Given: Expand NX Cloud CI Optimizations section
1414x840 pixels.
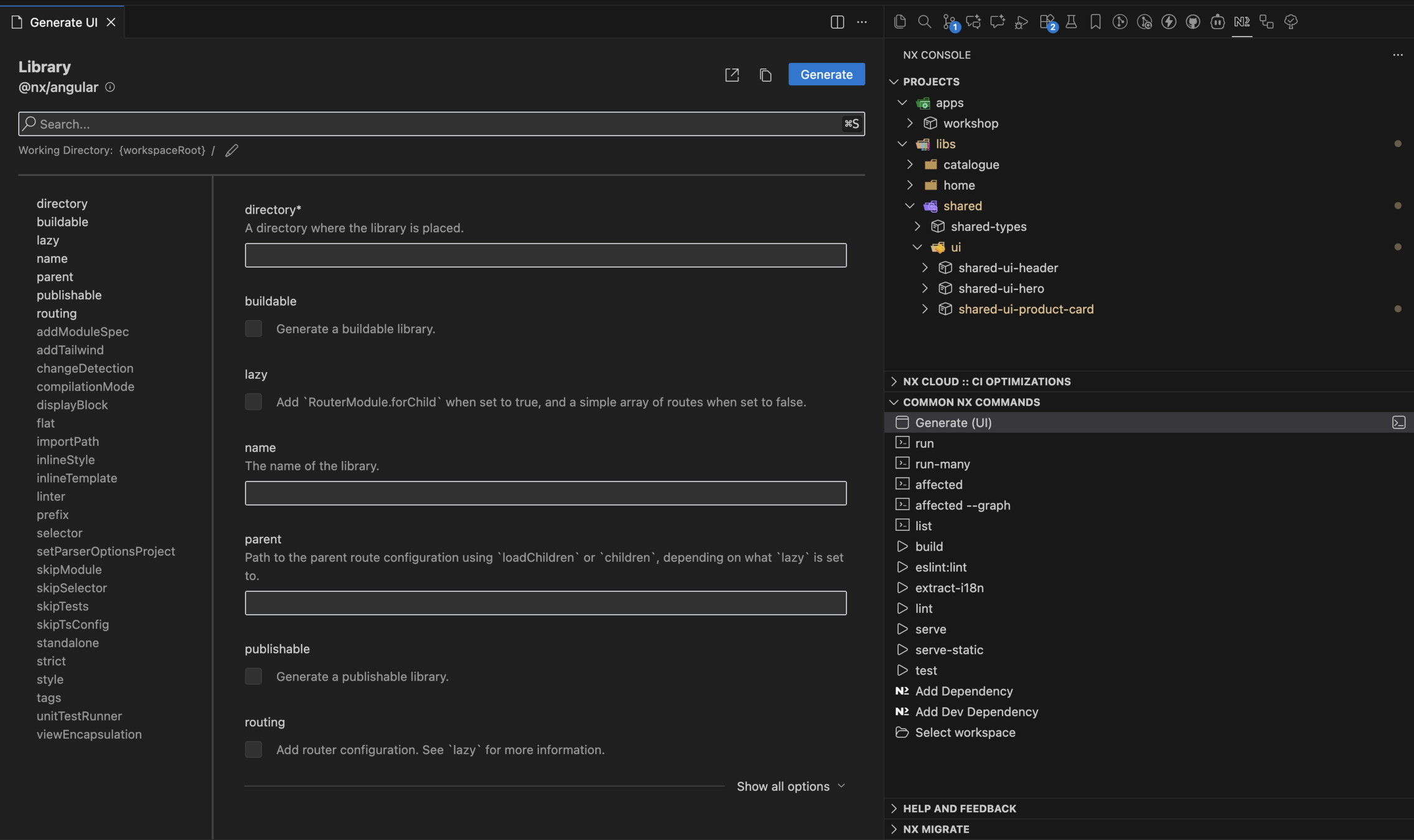Looking at the screenshot, I should [986, 381].
